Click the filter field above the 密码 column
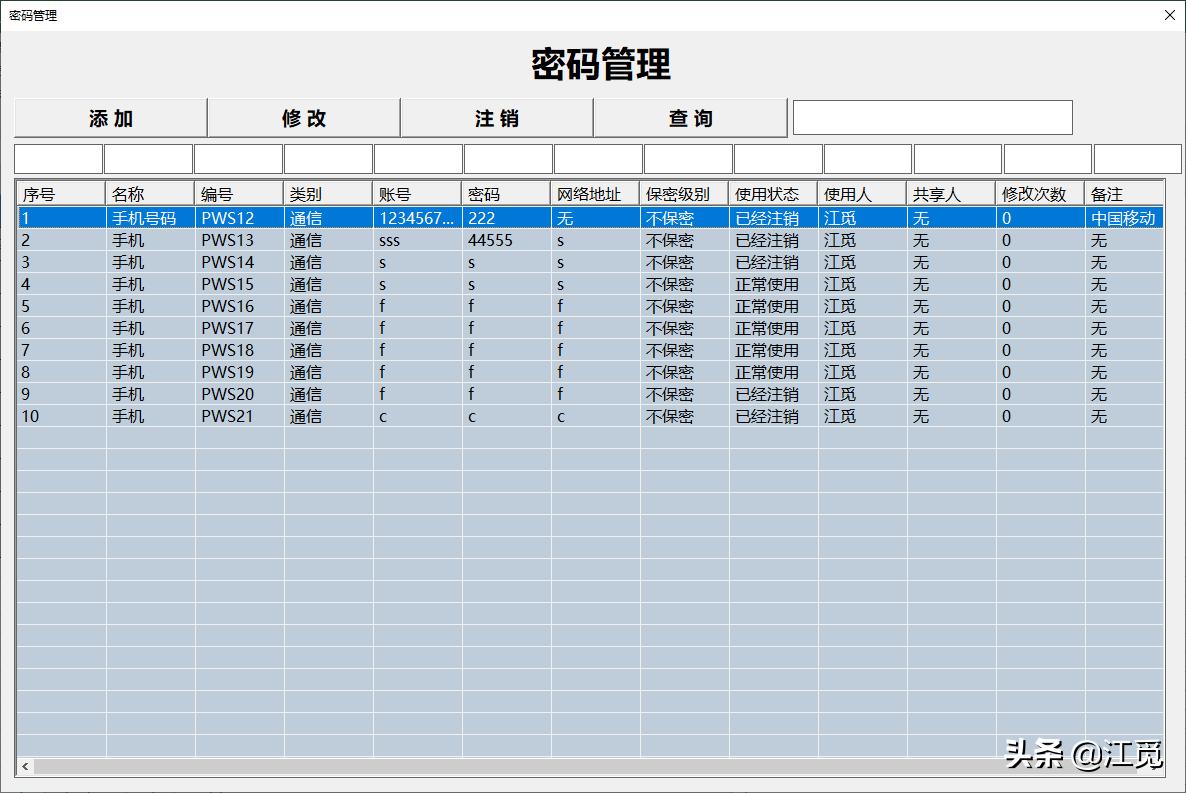 coord(506,158)
